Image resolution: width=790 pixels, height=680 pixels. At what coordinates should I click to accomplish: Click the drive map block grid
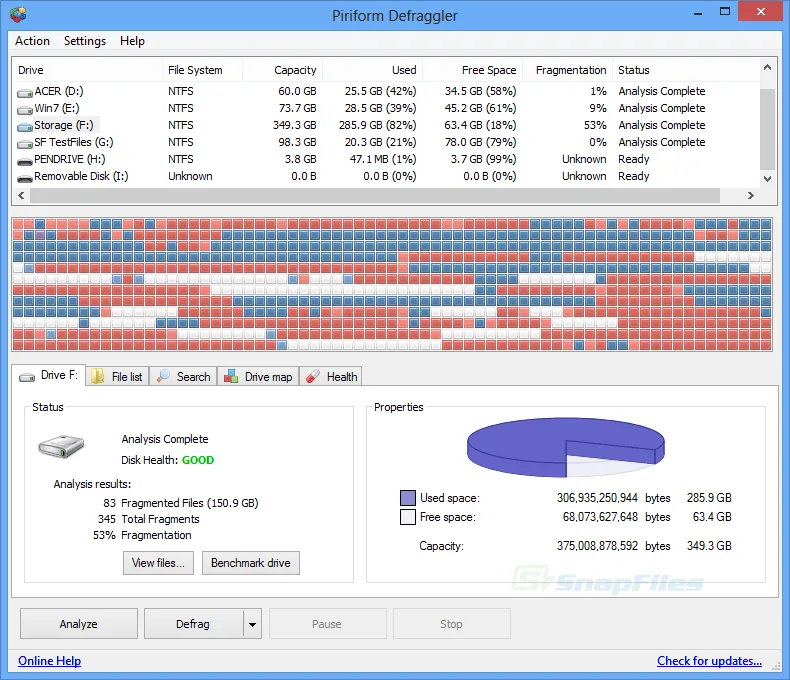(x=392, y=284)
